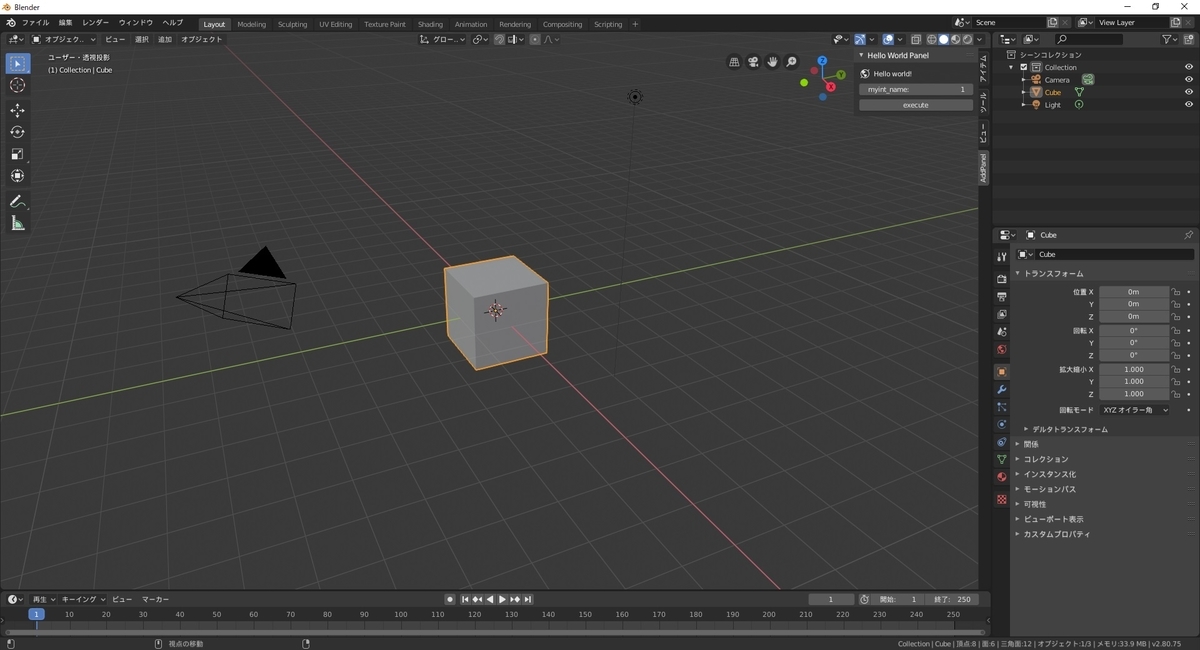1200x650 pixels.
Task: Click the myint_name value field
Action: coord(916,89)
